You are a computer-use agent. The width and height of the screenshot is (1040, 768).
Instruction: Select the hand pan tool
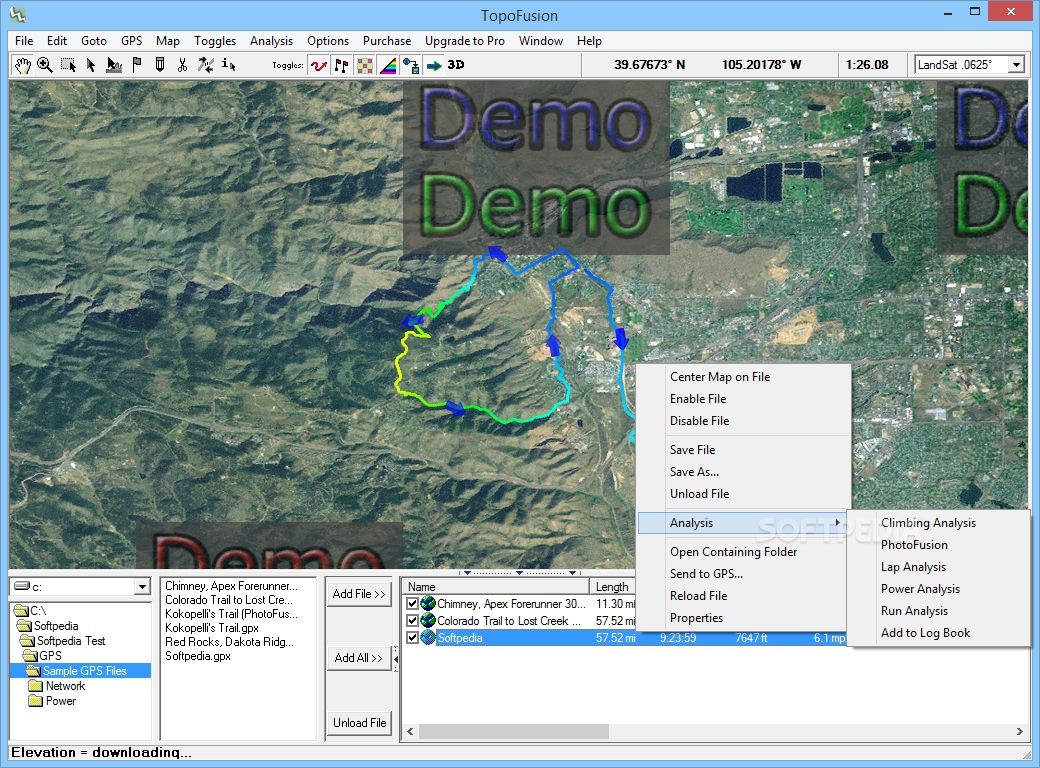click(x=23, y=65)
